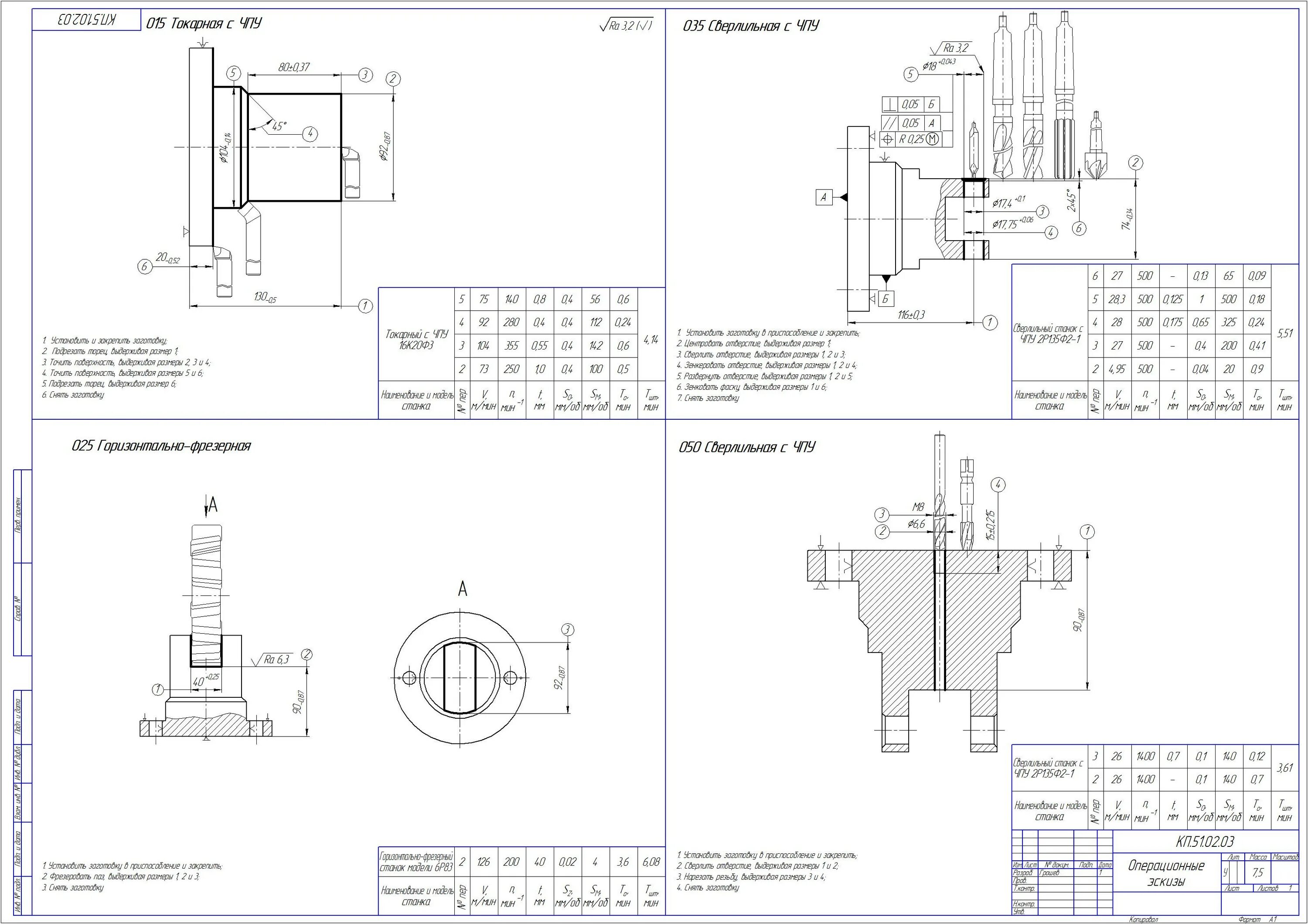
Task: Select the Токарный с ЧПУ 16К20Ф3 table cell
Action: pos(417,340)
